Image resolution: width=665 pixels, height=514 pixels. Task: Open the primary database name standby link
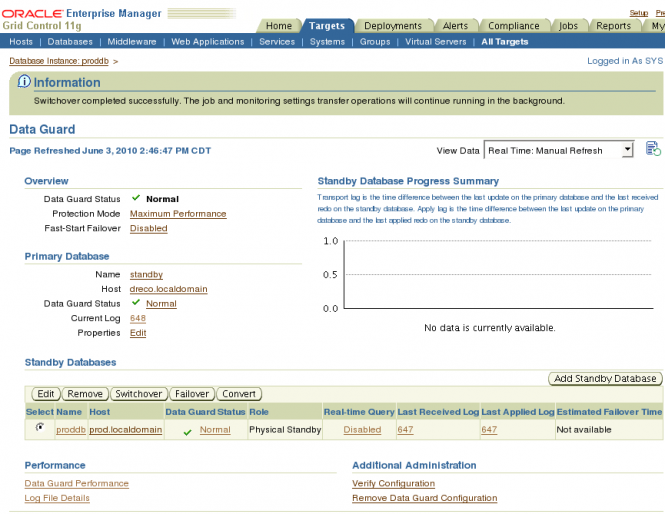[146, 274]
